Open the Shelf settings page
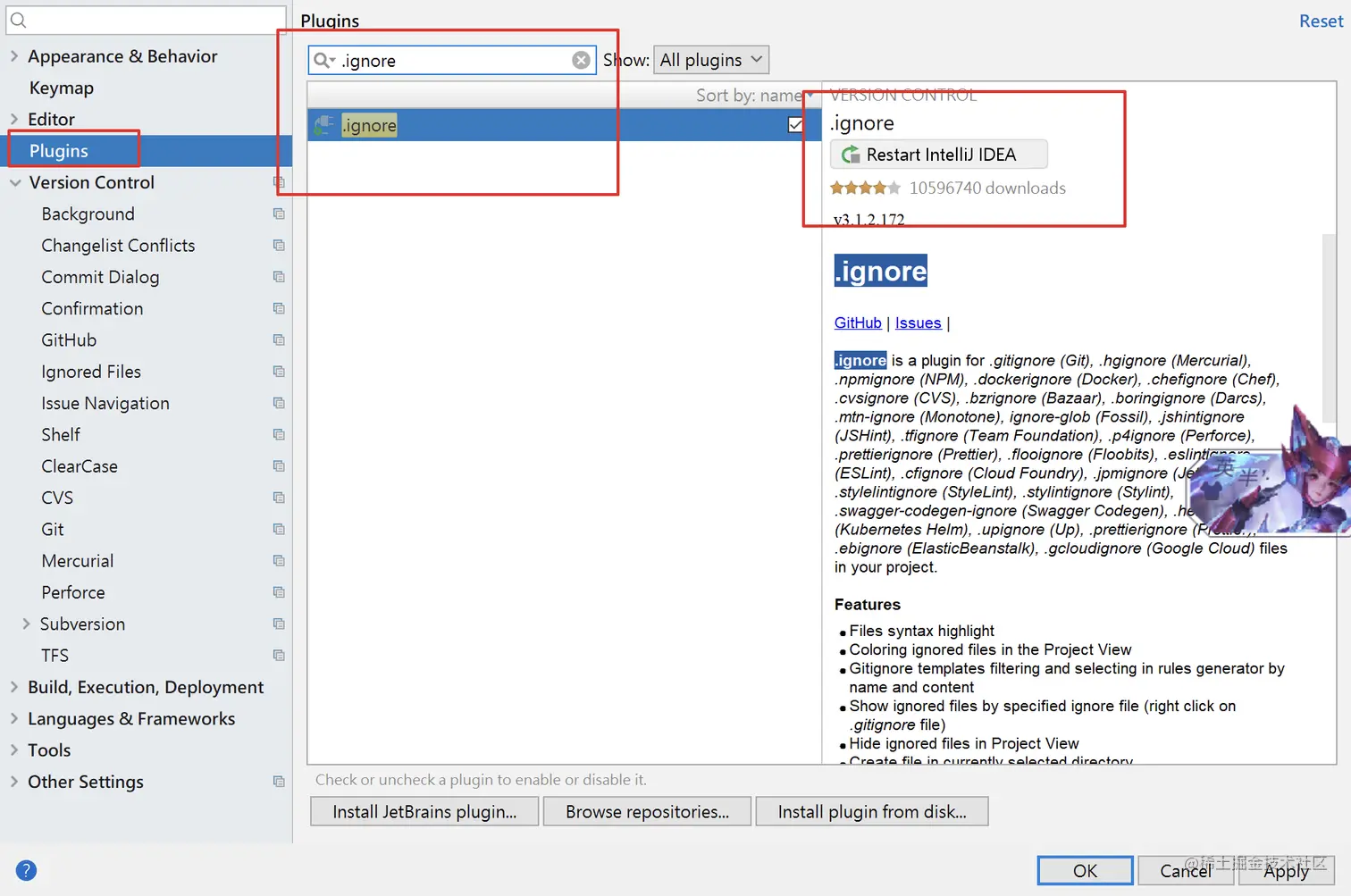The image size is (1351, 896). [x=61, y=434]
